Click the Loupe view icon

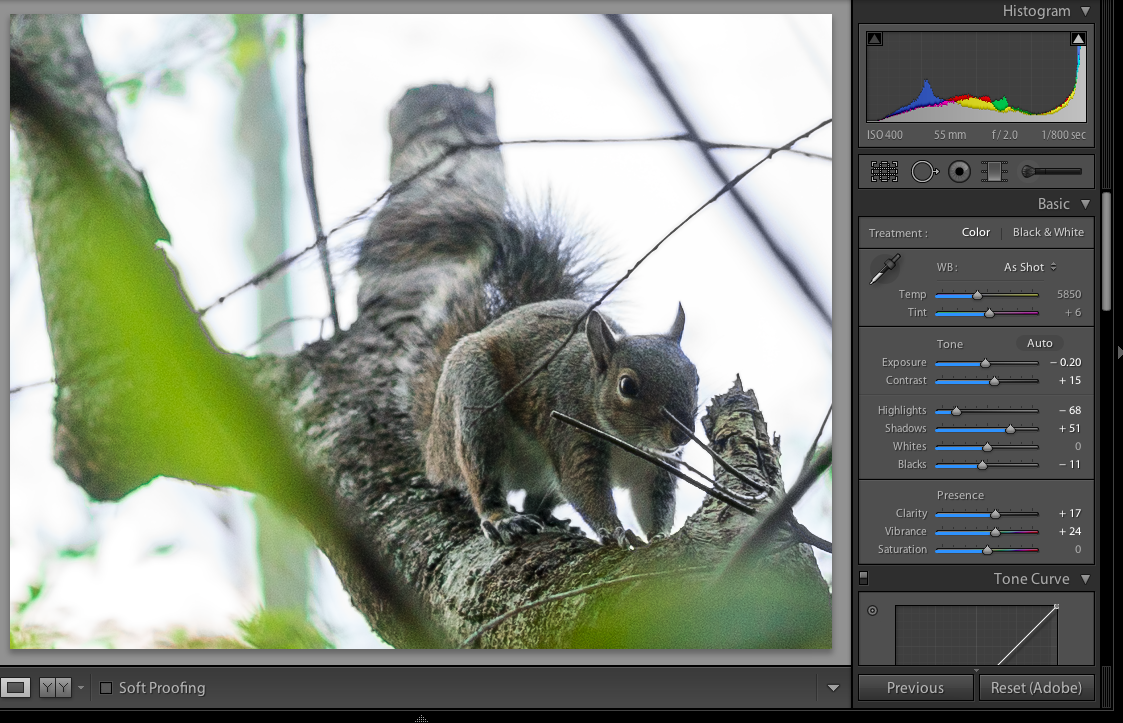coord(15,688)
